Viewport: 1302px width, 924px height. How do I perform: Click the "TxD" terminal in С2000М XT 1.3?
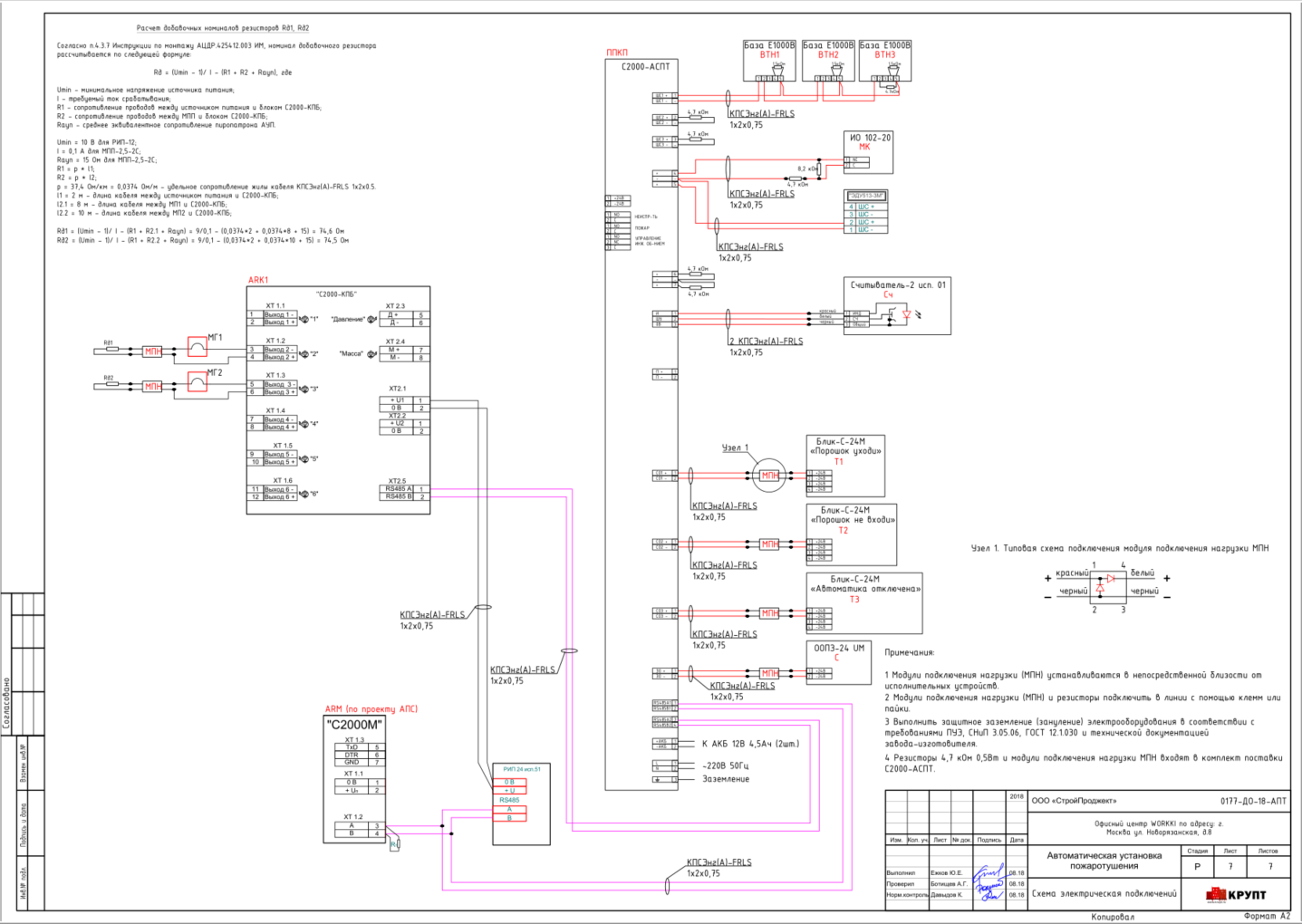(x=352, y=747)
